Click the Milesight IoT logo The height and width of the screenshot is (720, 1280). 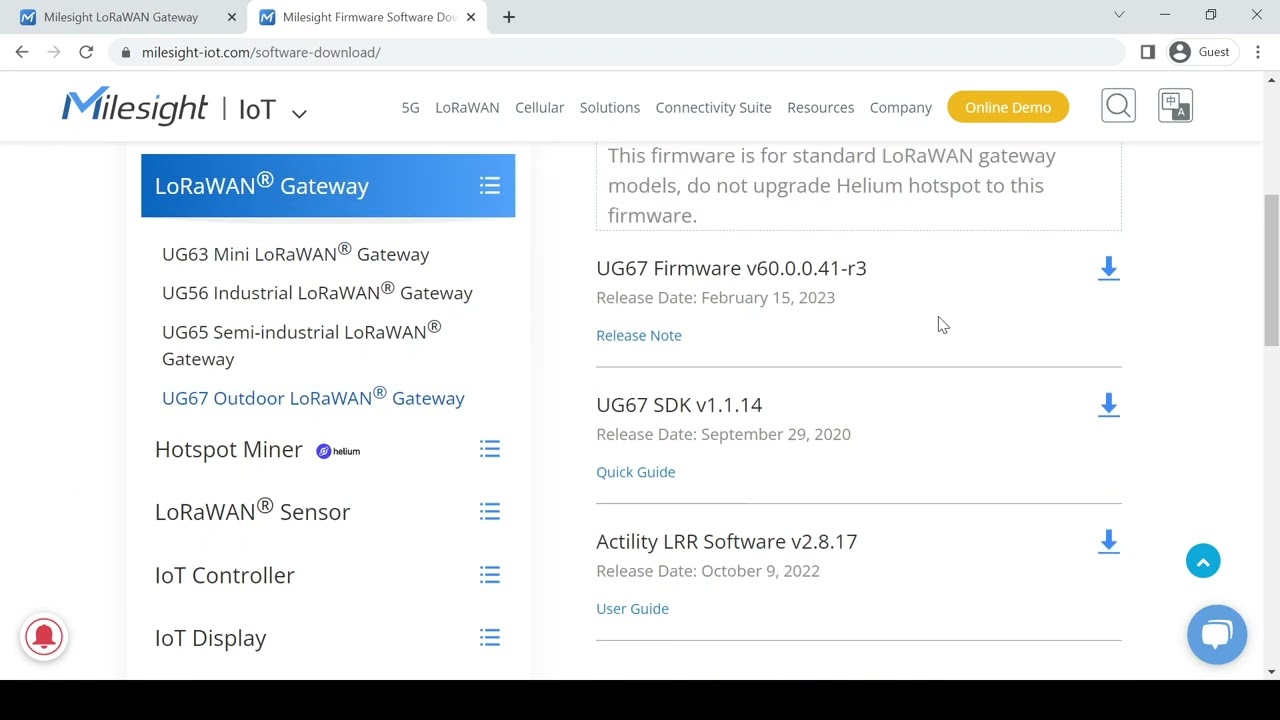click(167, 106)
